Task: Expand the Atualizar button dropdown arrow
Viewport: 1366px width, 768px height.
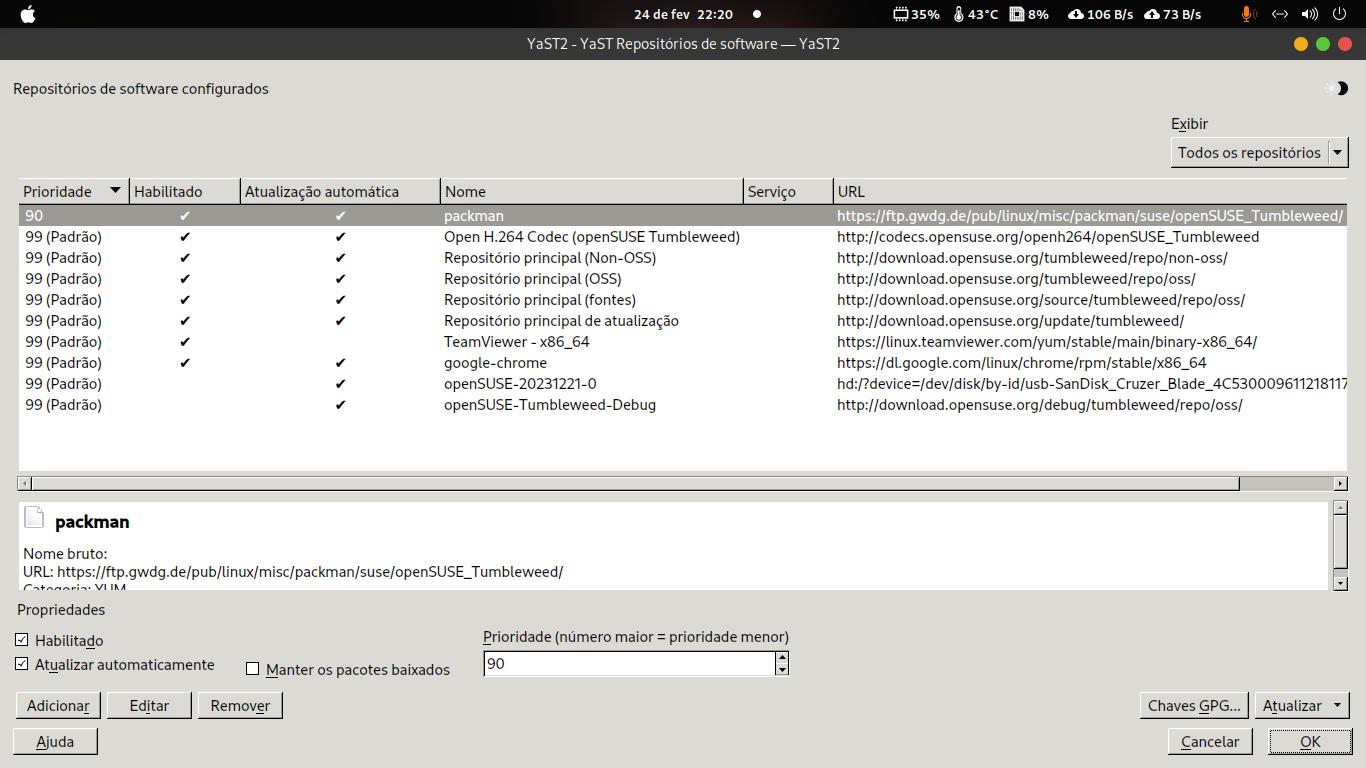Action: tap(1337, 705)
